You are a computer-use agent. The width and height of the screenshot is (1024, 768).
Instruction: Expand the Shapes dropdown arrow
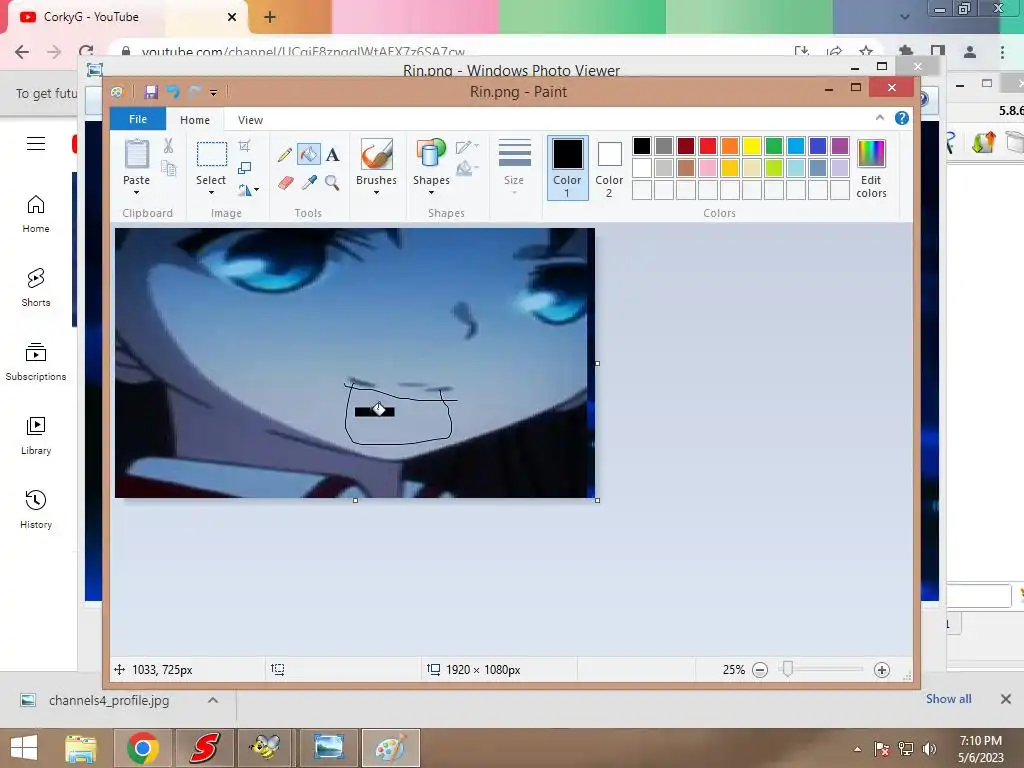pos(431,193)
